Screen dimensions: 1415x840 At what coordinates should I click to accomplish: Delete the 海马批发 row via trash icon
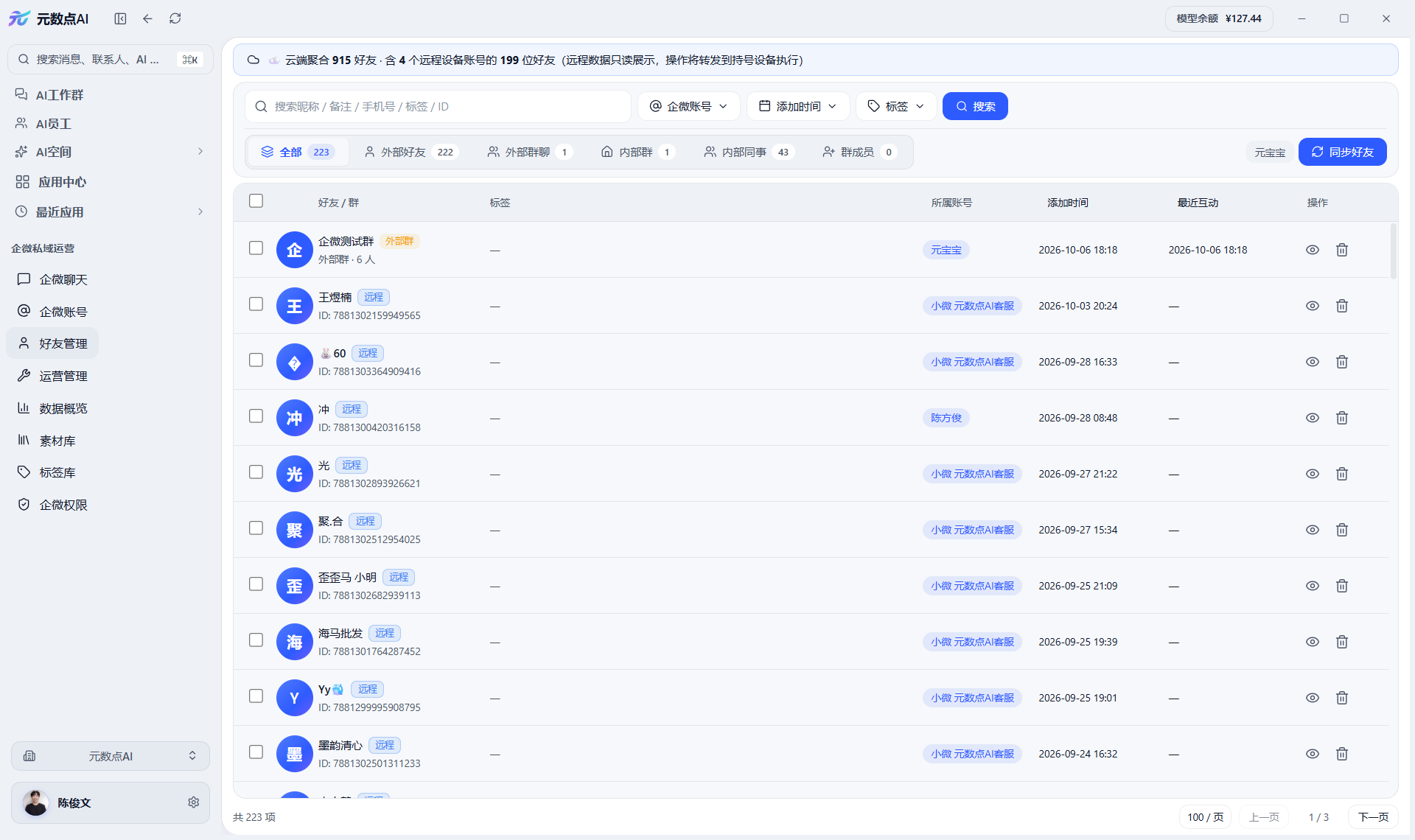pyautogui.click(x=1342, y=642)
